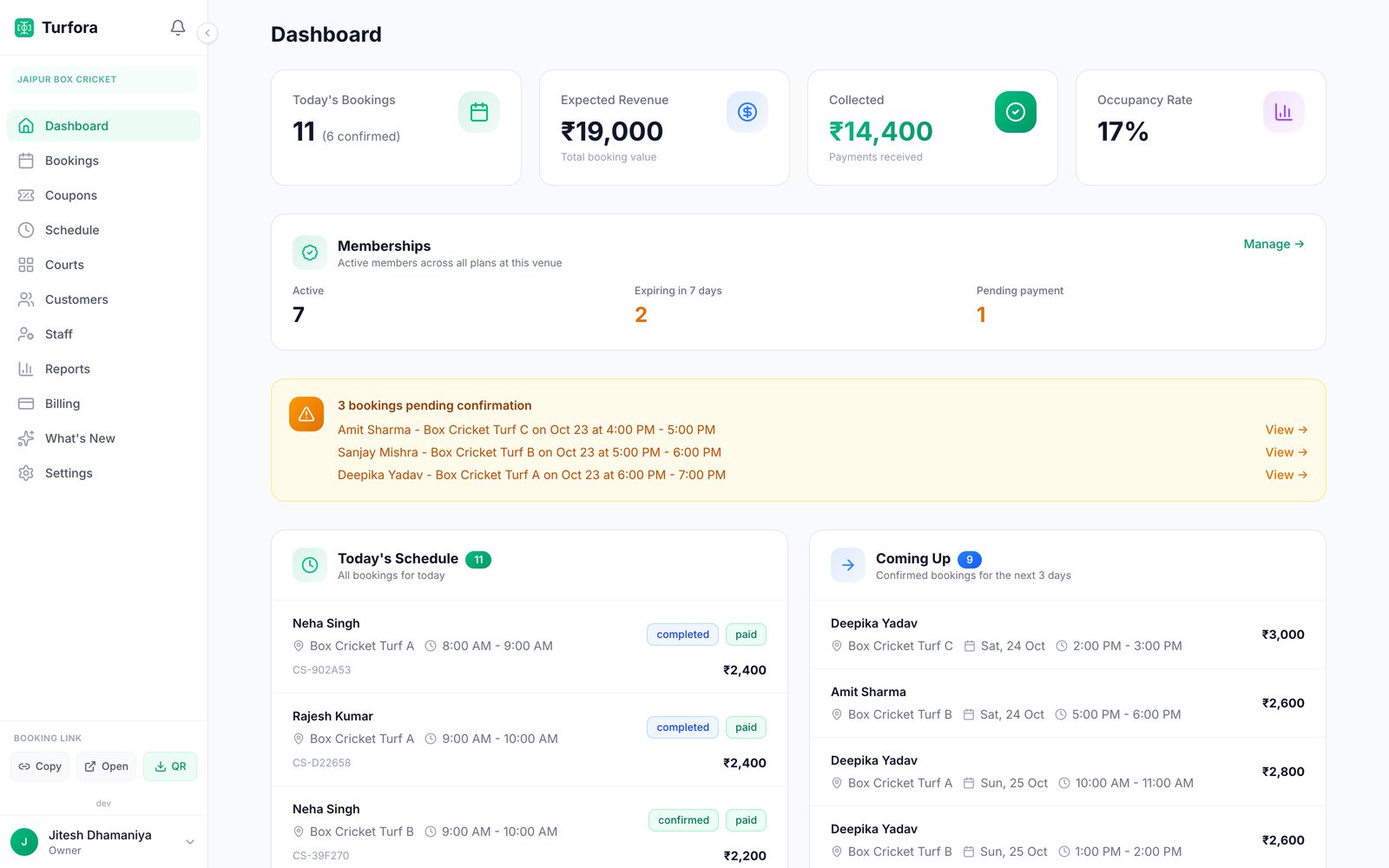Click the Memberships badge icon
This screenshot has width=1389, height=868.
310,253
